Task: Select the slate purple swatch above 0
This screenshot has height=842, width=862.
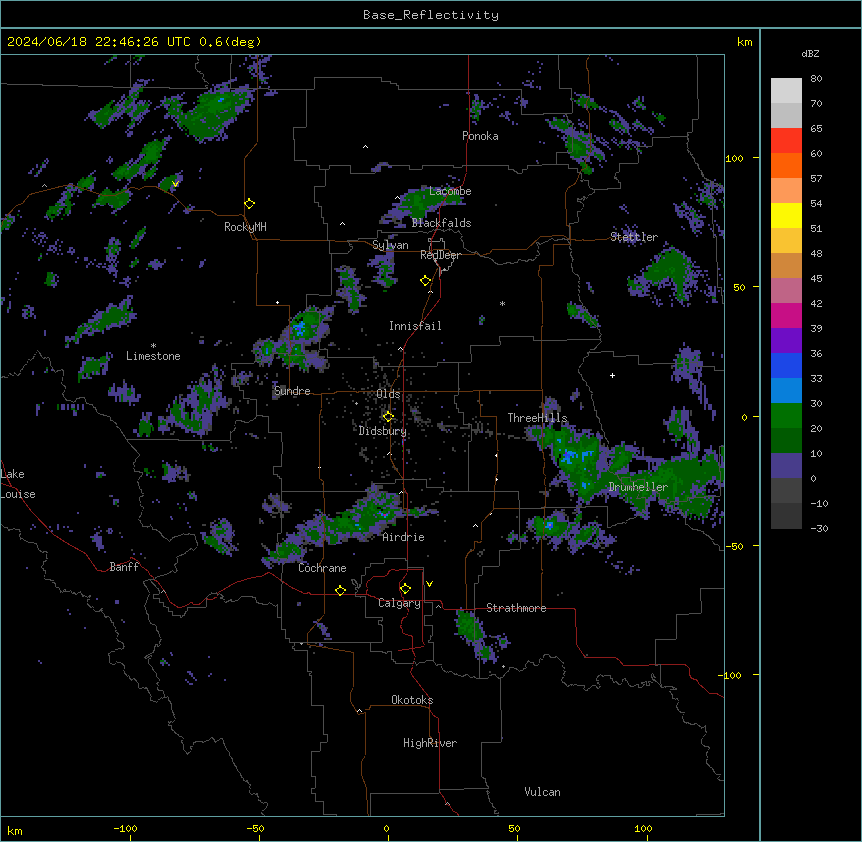Action: coord(786,466)
